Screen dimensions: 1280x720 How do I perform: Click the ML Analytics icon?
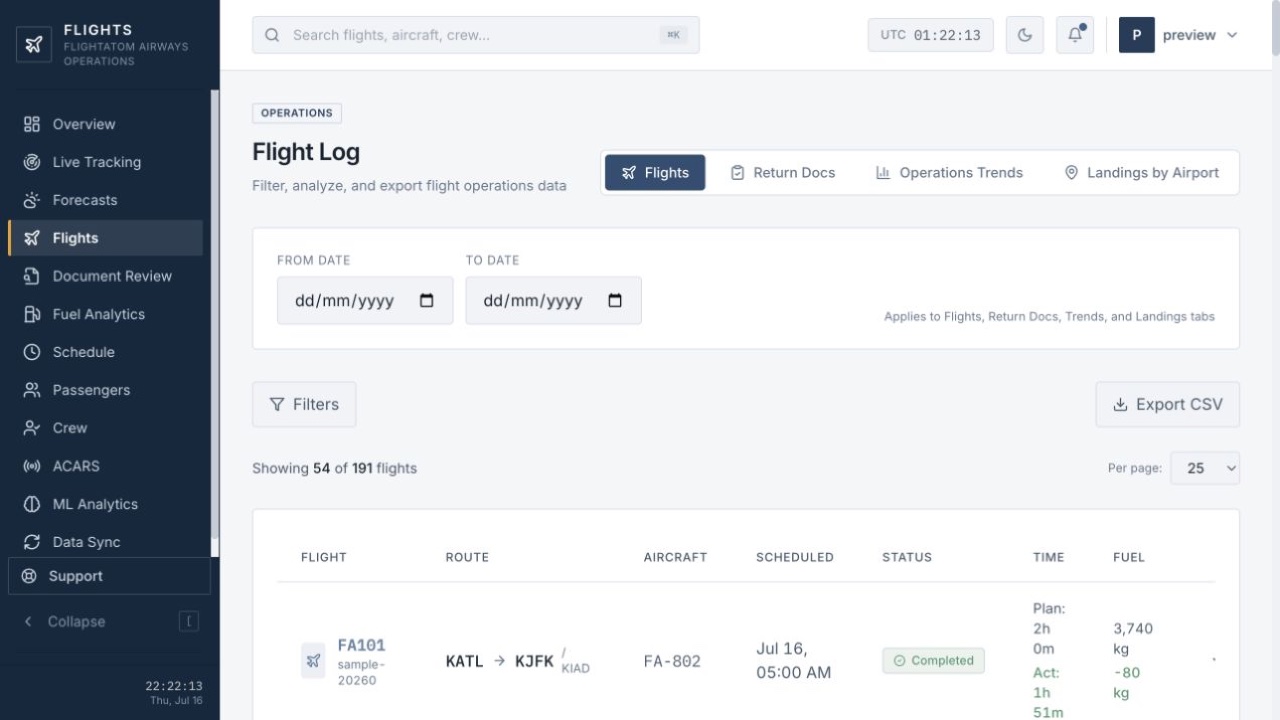point(32,504)
